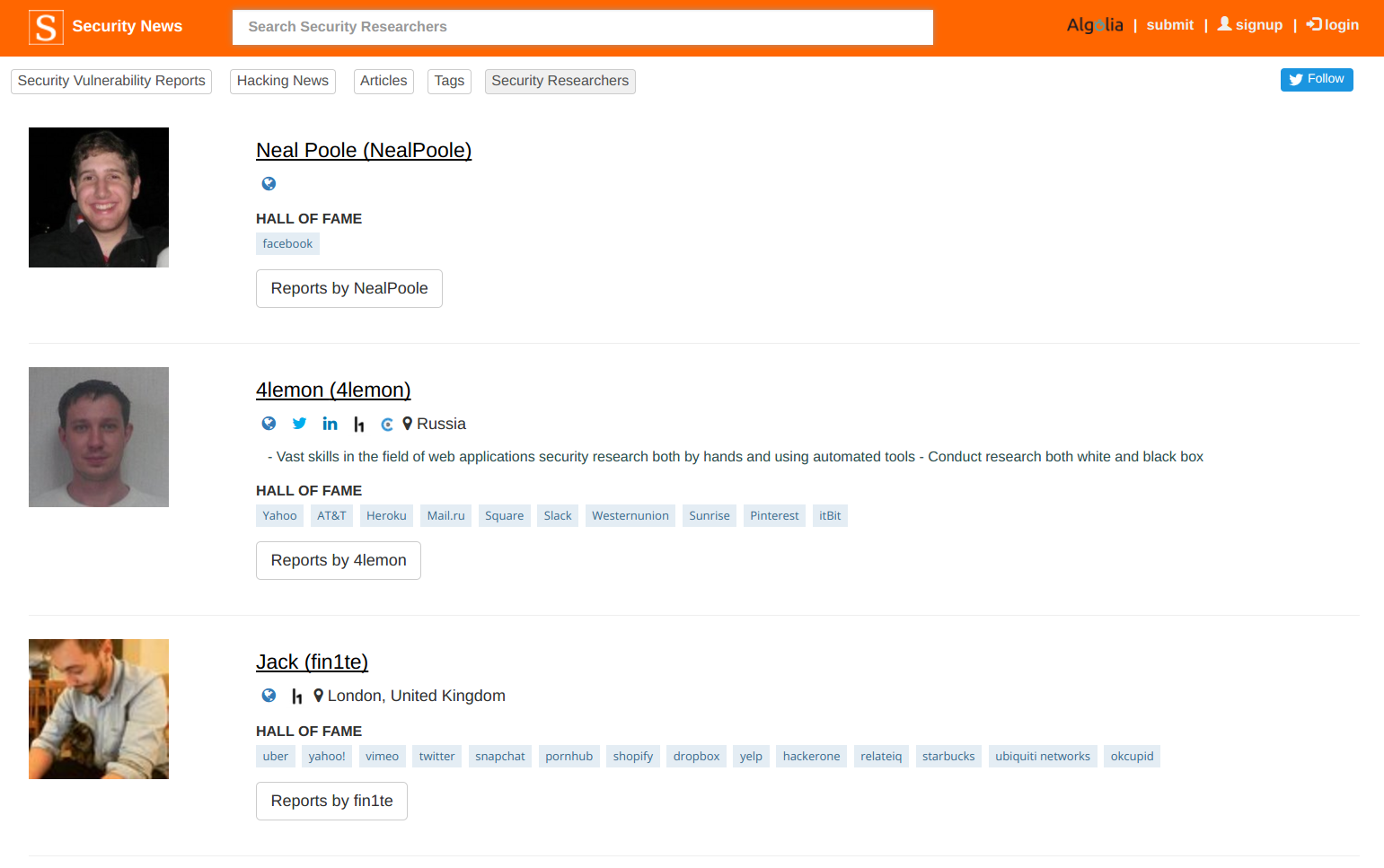Image resolution: width=1384 pixels, height=868 pixels.
Task: Select the shopify tag
Action: [x=633, y=757]
